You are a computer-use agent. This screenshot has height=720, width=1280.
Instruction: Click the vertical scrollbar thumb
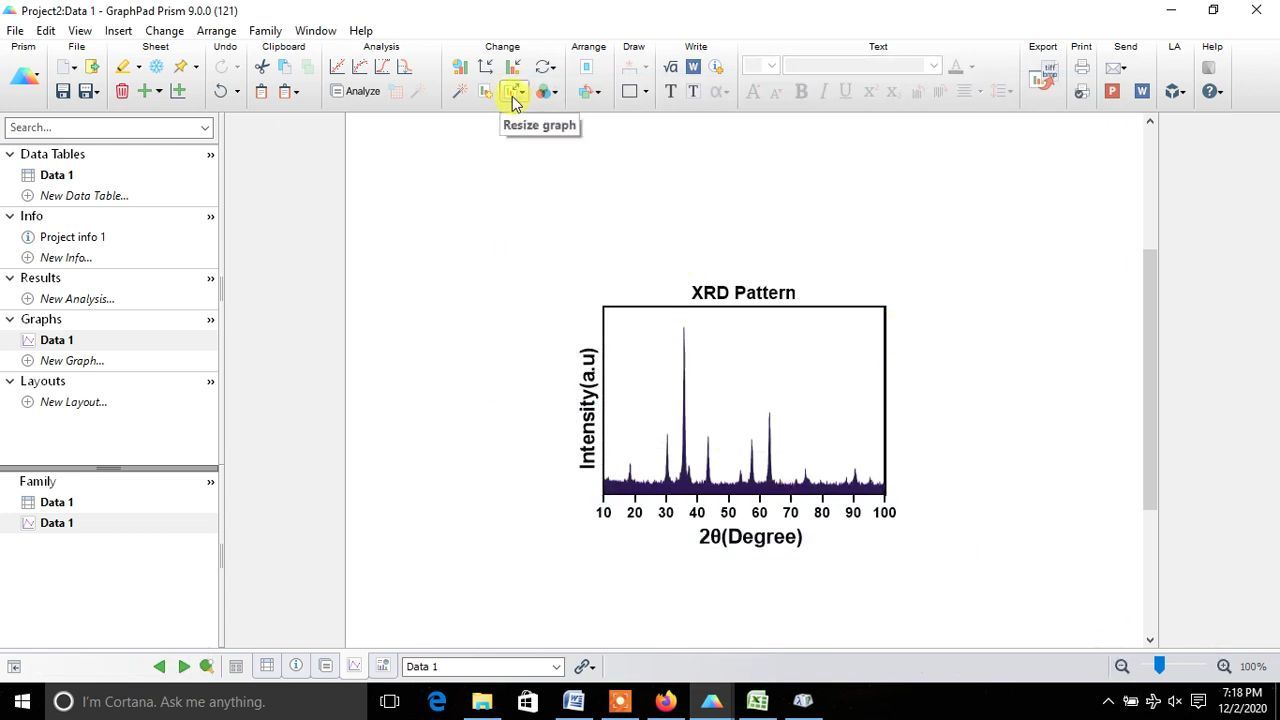1150,380
